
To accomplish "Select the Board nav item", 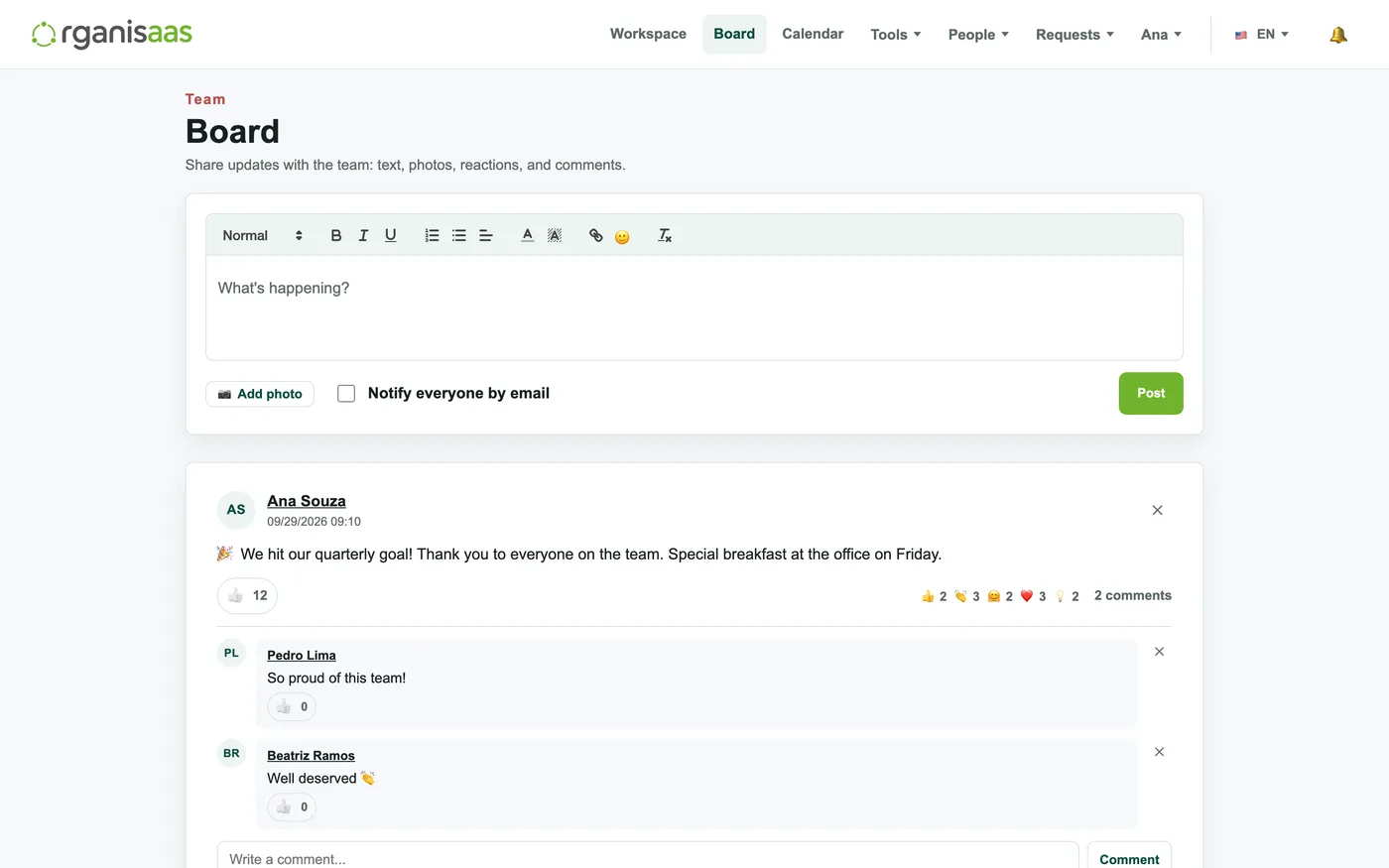I will tap(734, 34).
